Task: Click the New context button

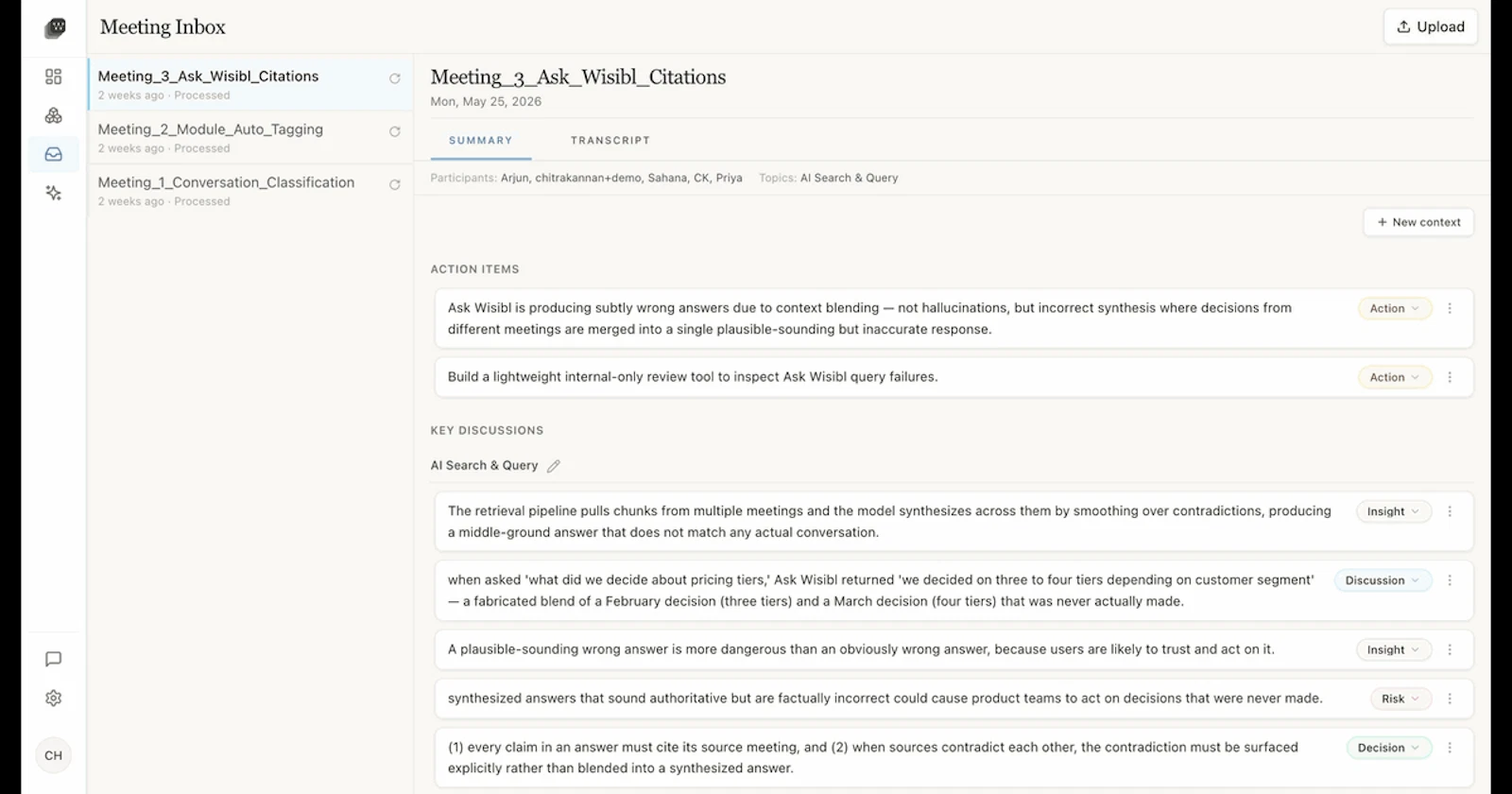Action: pos(1418,222)
